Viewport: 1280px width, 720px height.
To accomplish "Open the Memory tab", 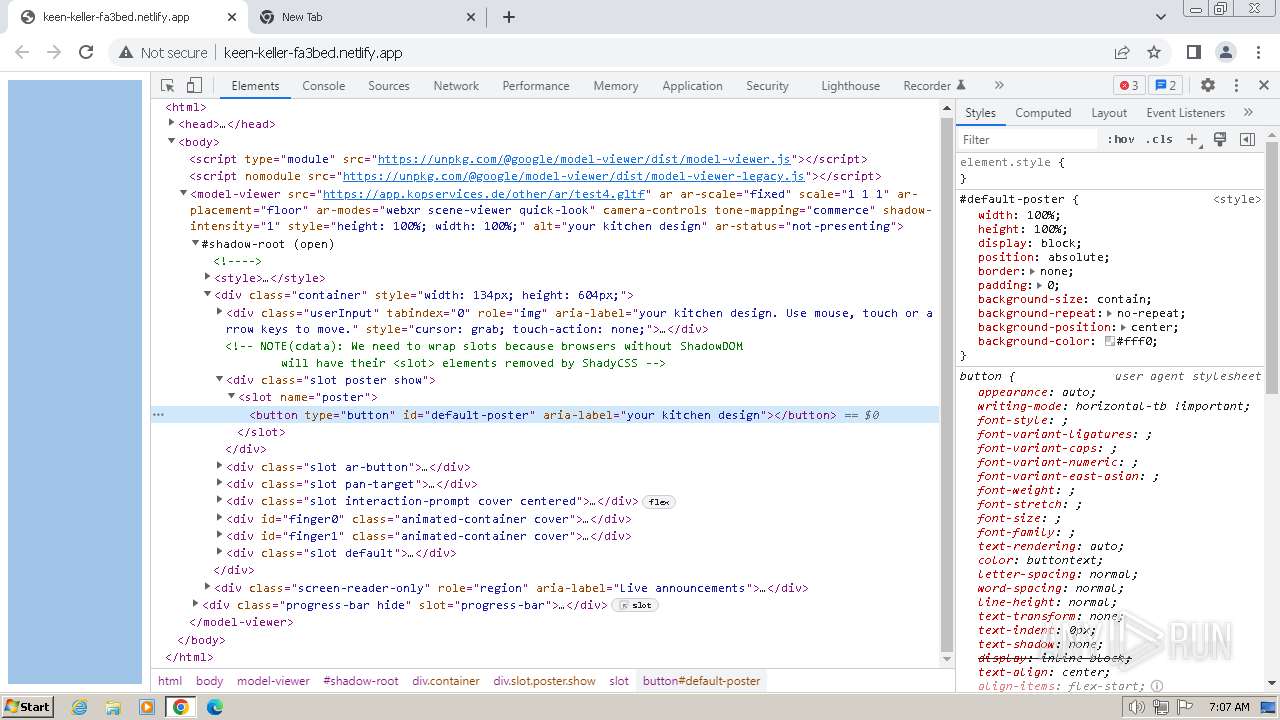I will (x=616, y=86).
